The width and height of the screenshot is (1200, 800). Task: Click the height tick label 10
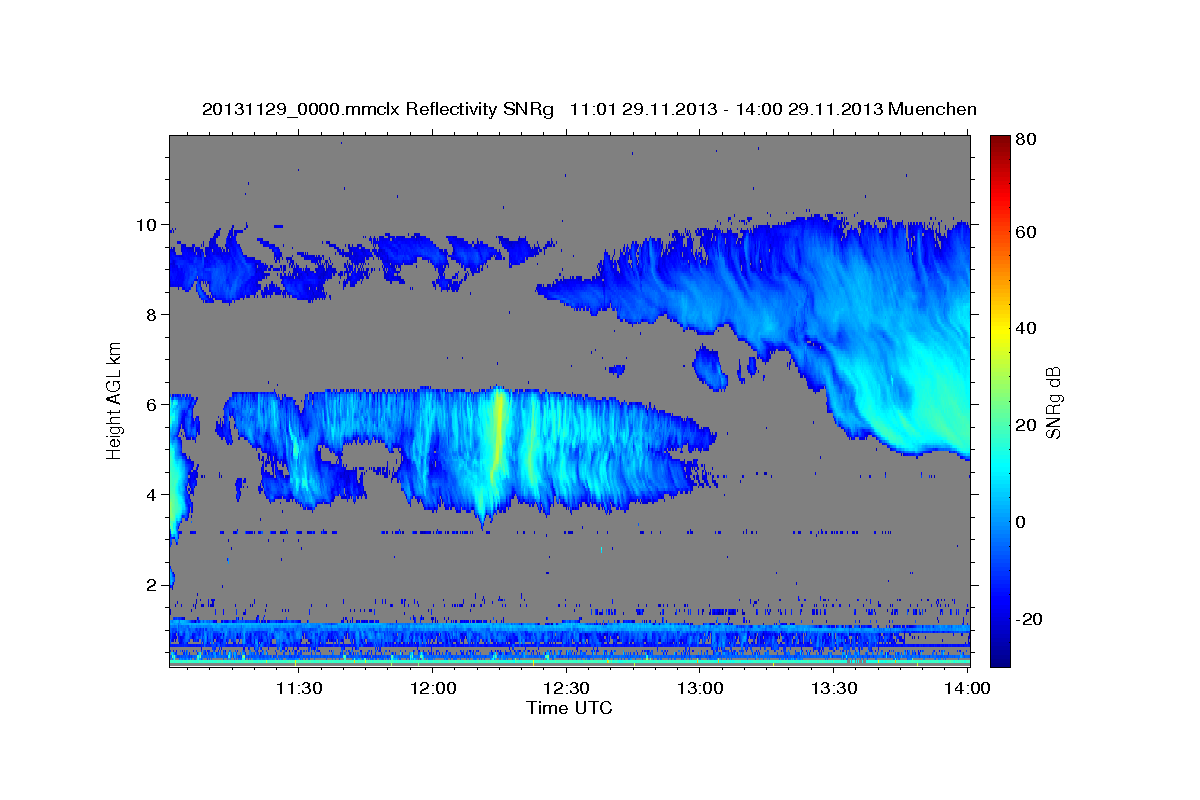point(148,224)
